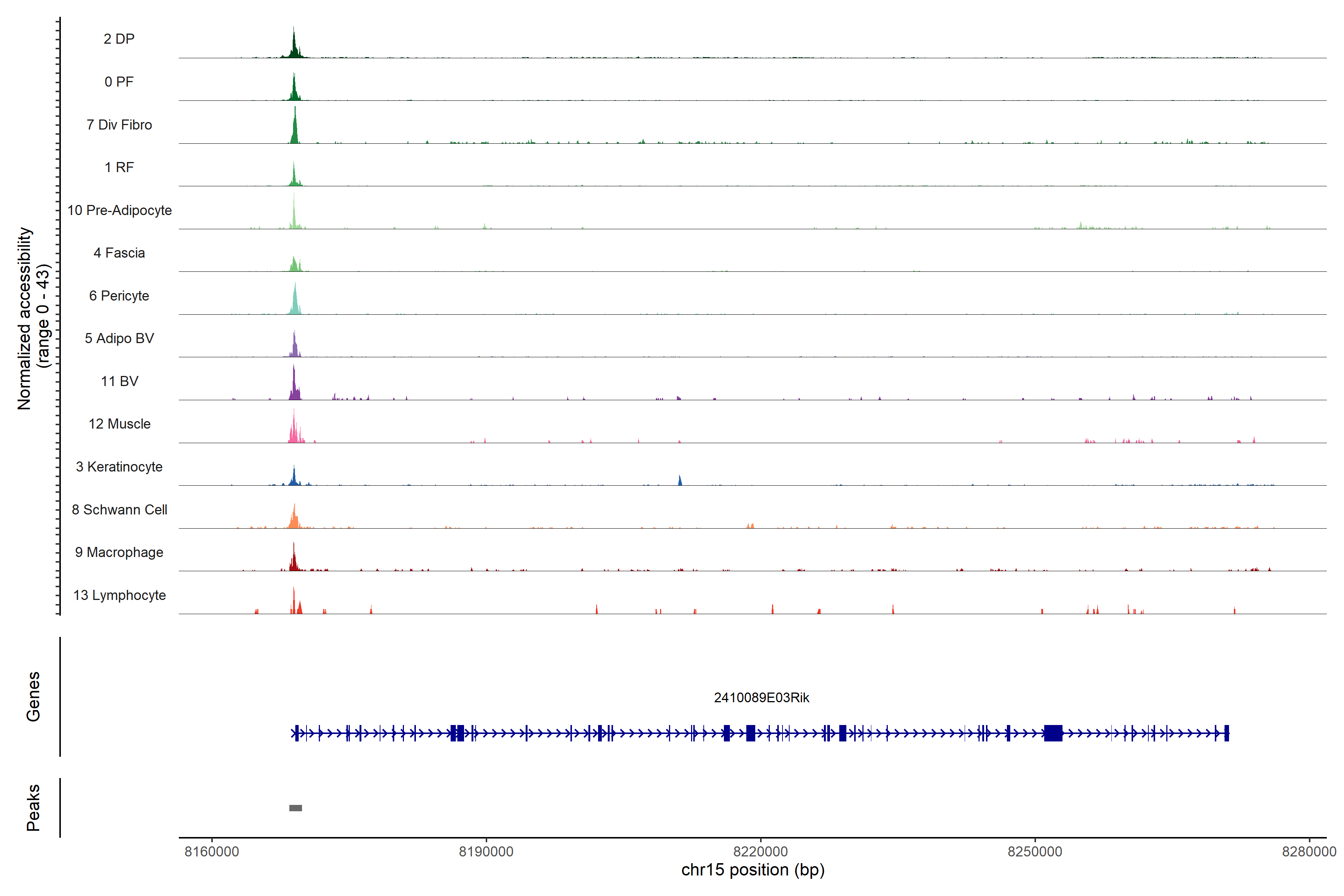Image resolution: width=1344 pixels, height=896 pixels.
Task: Click the blue Keratinocyte mid-gene peak
Action: point(680,480)
